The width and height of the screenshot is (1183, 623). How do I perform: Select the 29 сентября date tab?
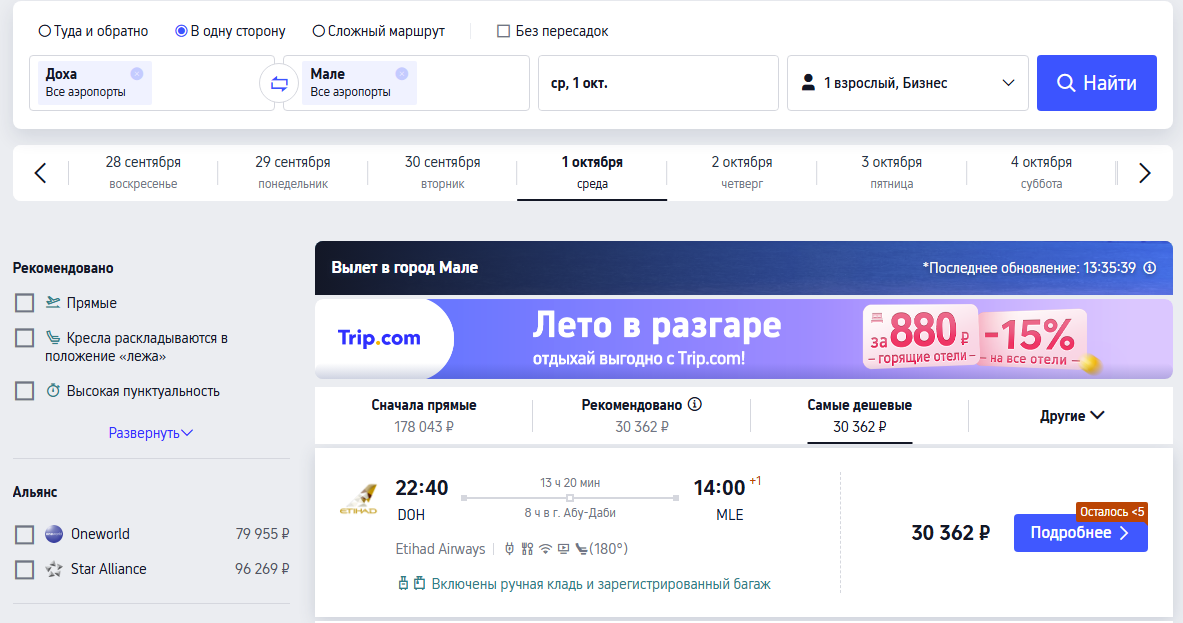click(x=293, y=173)
